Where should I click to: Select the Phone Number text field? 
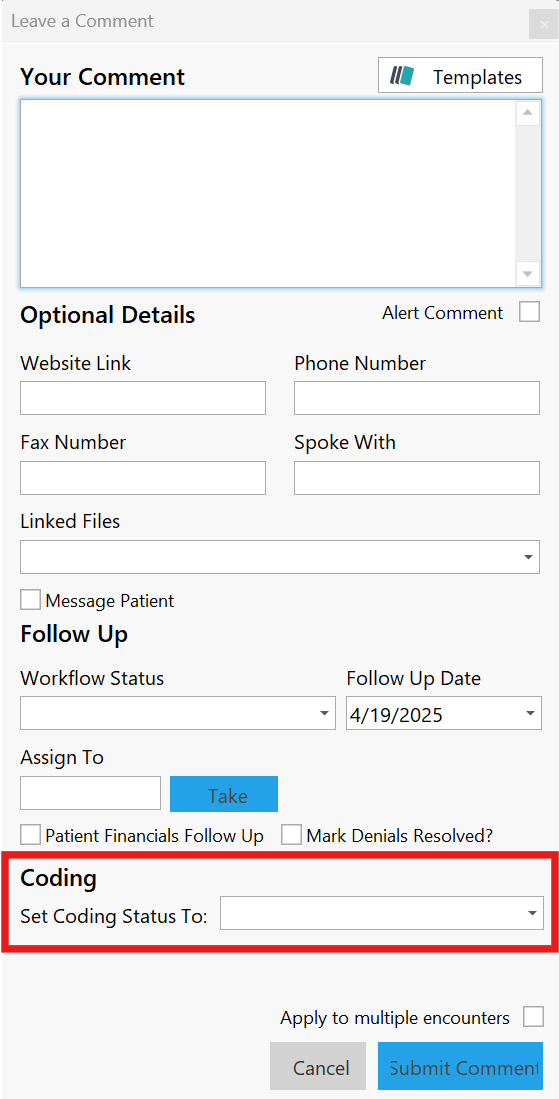coord(417,398)
